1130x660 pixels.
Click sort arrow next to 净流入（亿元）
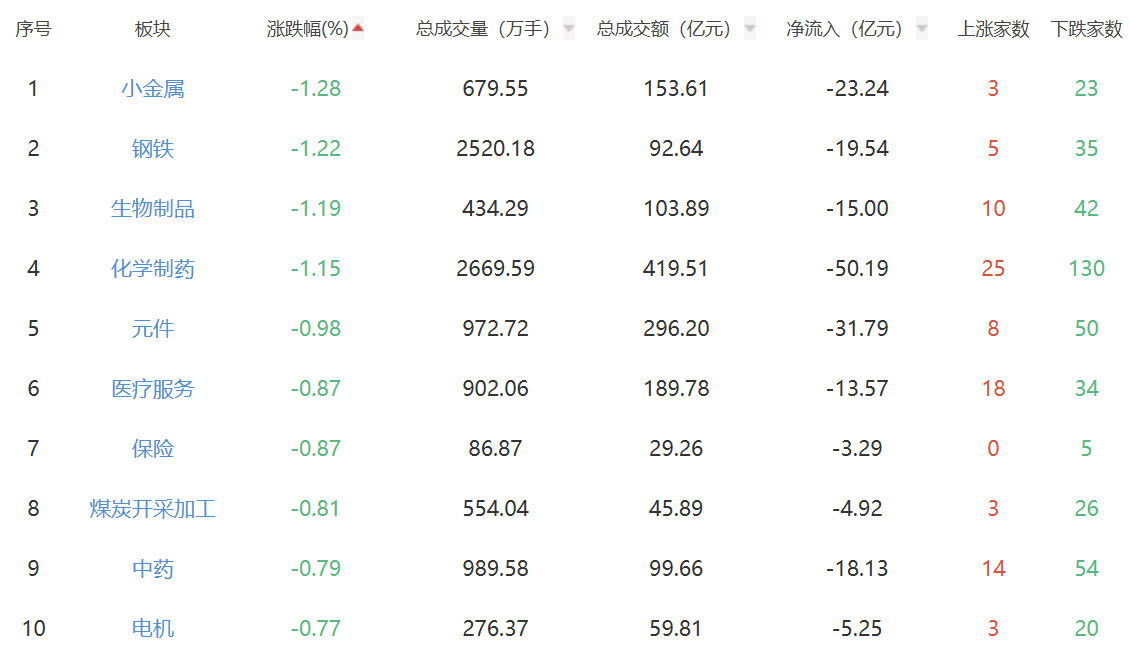click(922, 29)
